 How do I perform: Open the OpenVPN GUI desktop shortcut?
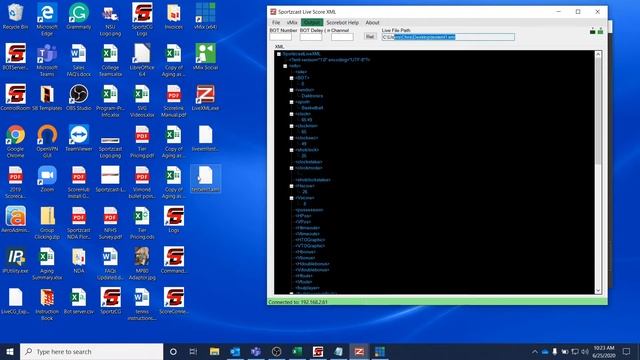(47, 141)
